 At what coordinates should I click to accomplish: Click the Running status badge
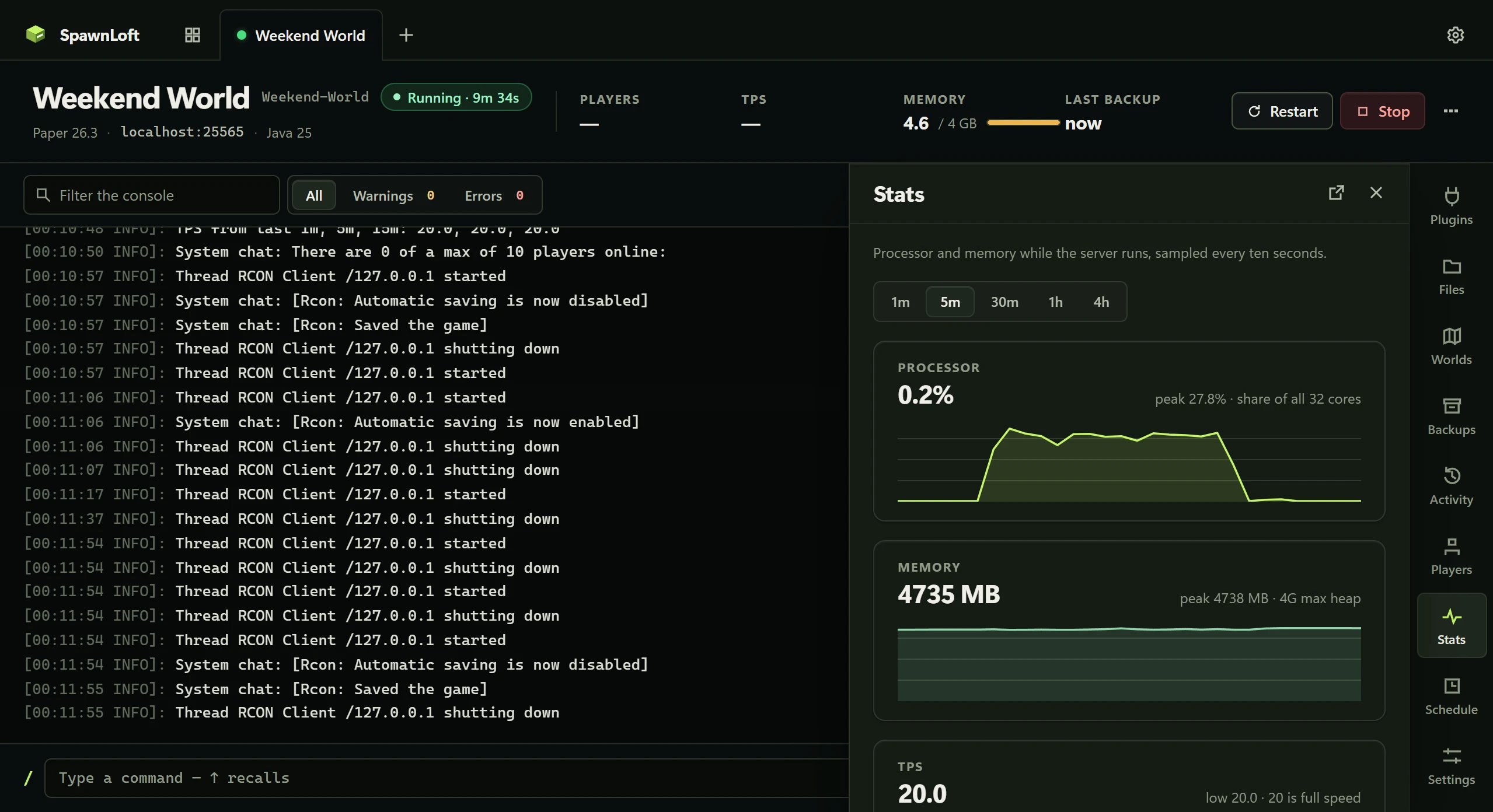pos(456,97)
